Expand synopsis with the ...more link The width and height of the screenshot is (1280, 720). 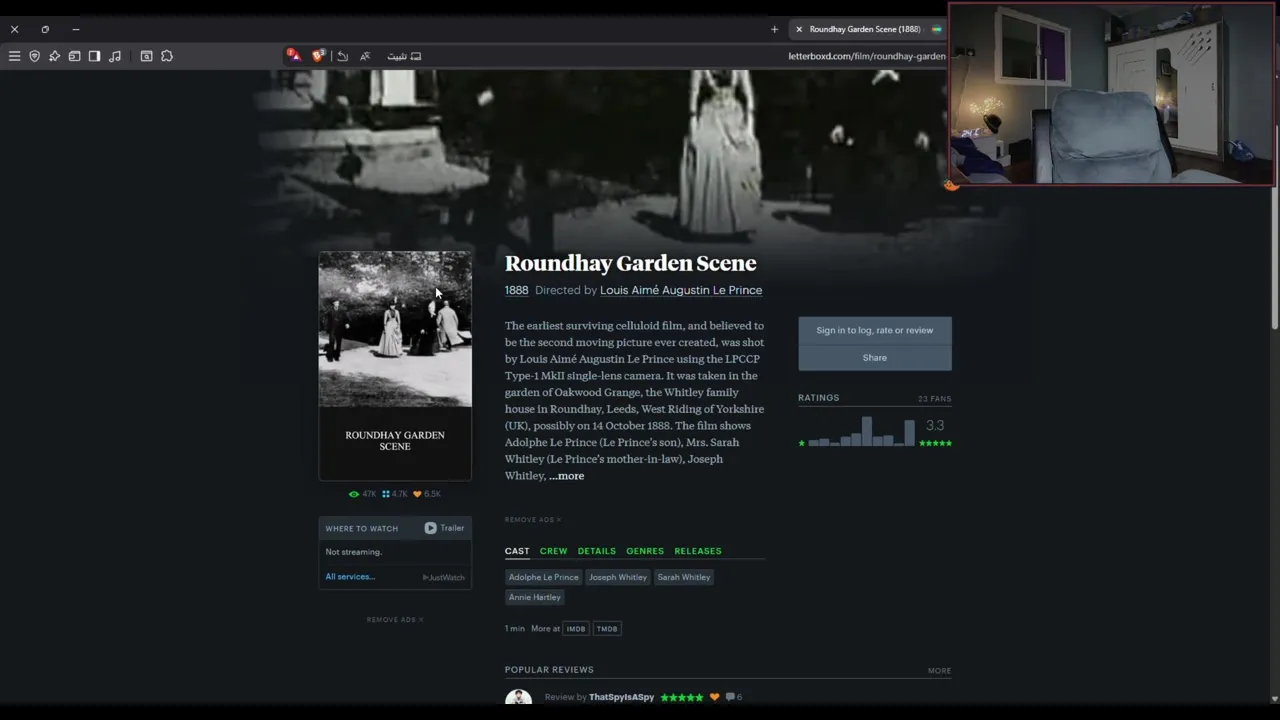click(566, 476)
